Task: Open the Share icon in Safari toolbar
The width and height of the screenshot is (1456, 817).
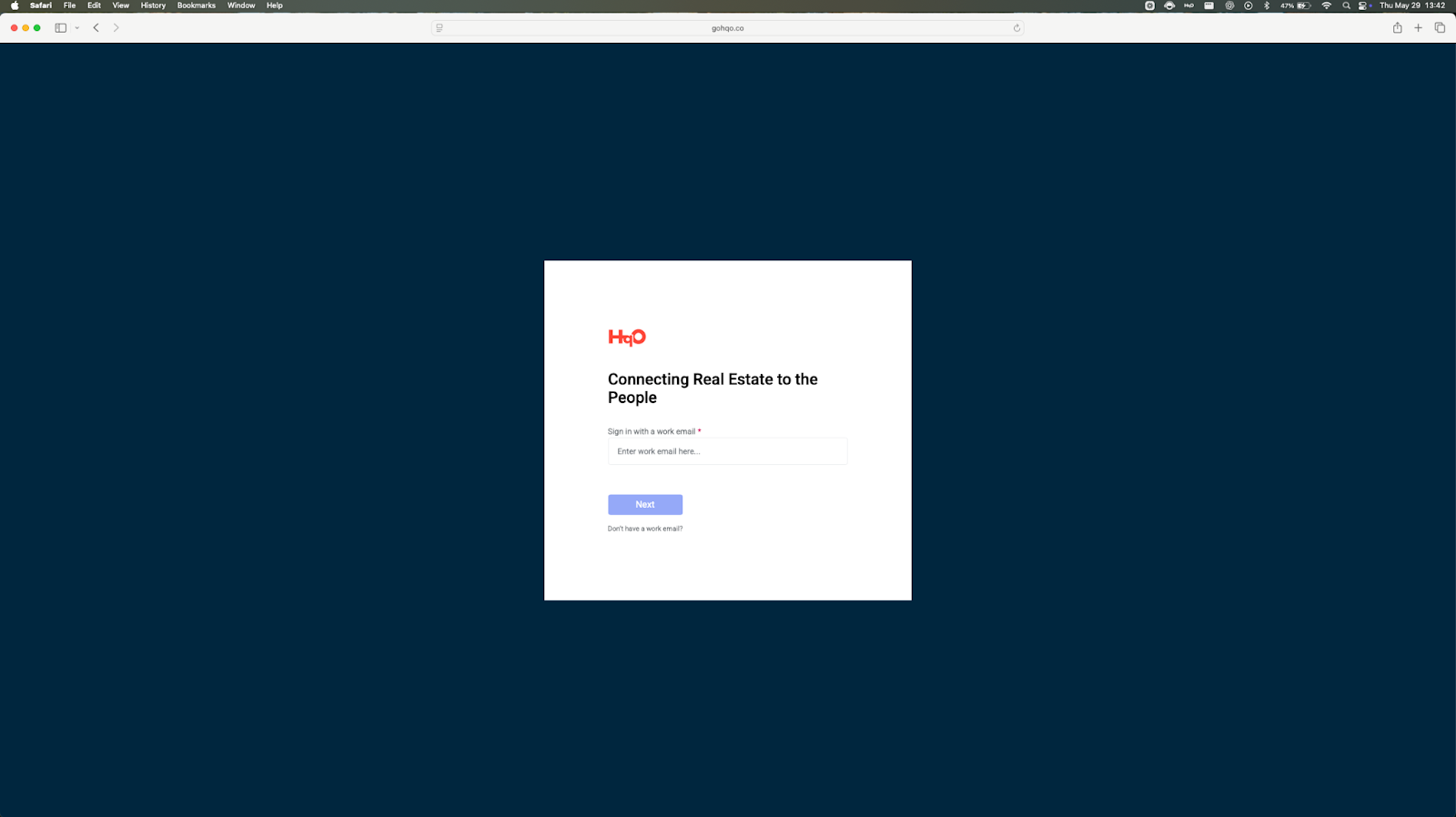Action: click(1397, 28)
